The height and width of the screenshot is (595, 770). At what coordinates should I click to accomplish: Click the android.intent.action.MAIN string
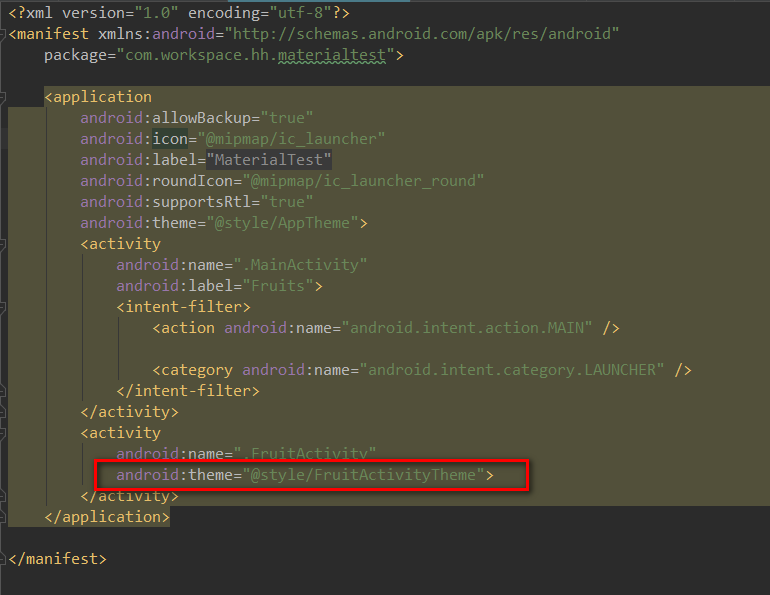467,328
